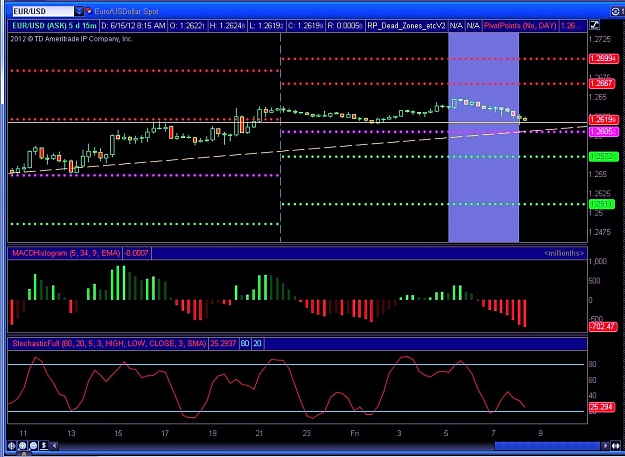
Task: Open MACDHistogram (5, 34, 9, EMA) settings label
Action: coord(66,253)
